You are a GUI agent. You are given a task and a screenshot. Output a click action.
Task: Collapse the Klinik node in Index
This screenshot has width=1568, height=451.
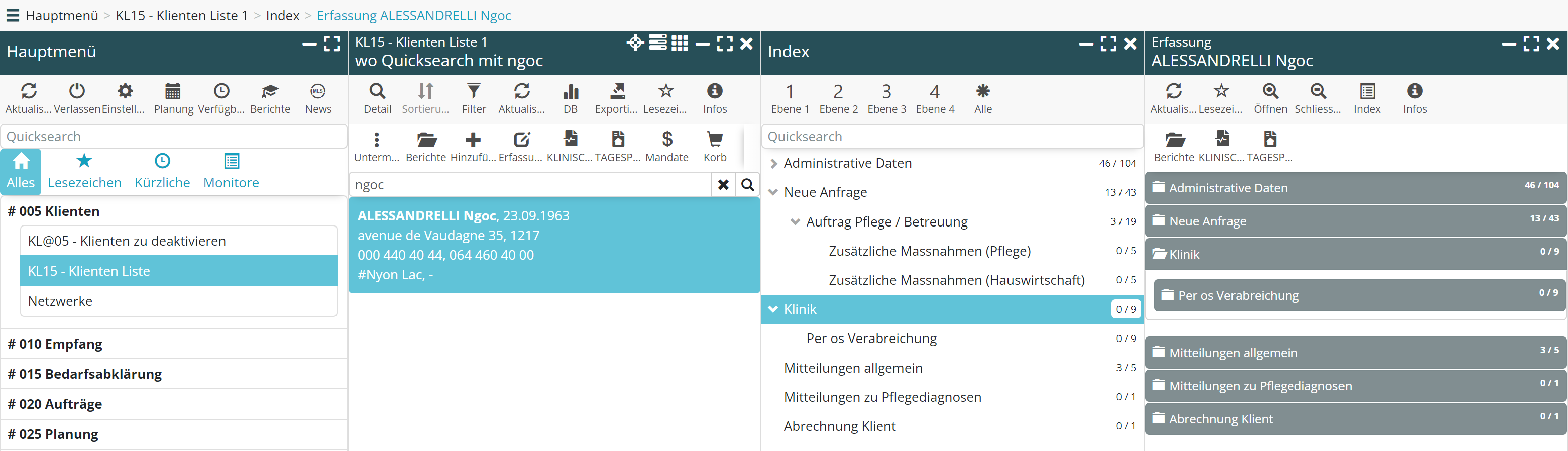coord(773,309)
